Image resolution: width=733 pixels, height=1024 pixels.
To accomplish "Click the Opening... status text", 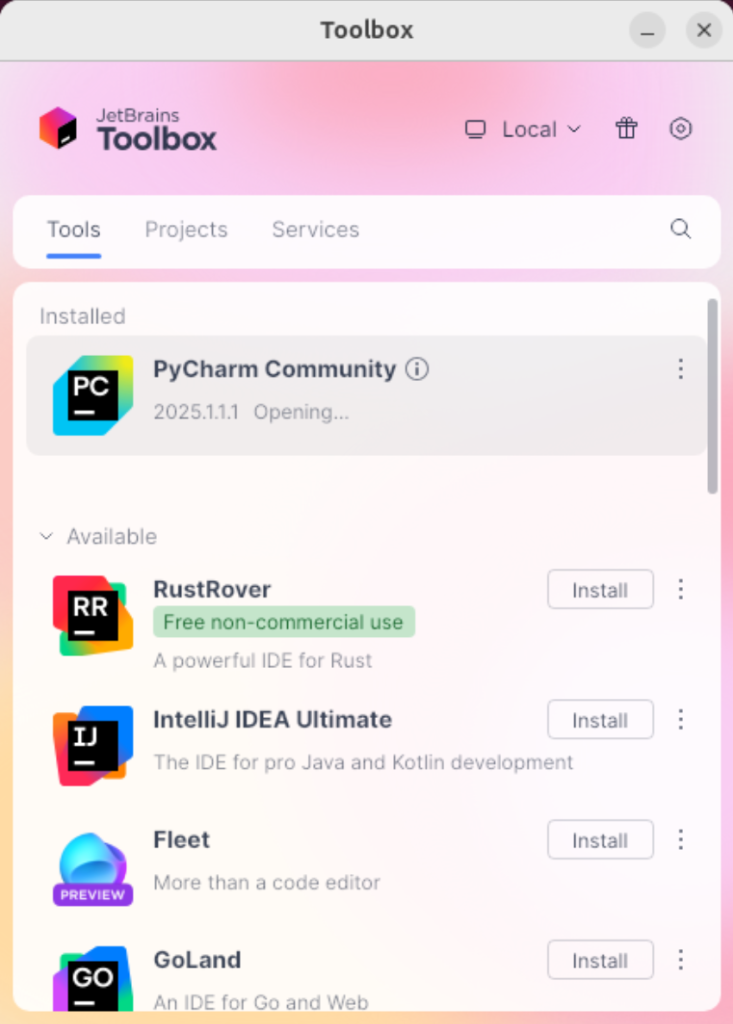I will 301,412.
